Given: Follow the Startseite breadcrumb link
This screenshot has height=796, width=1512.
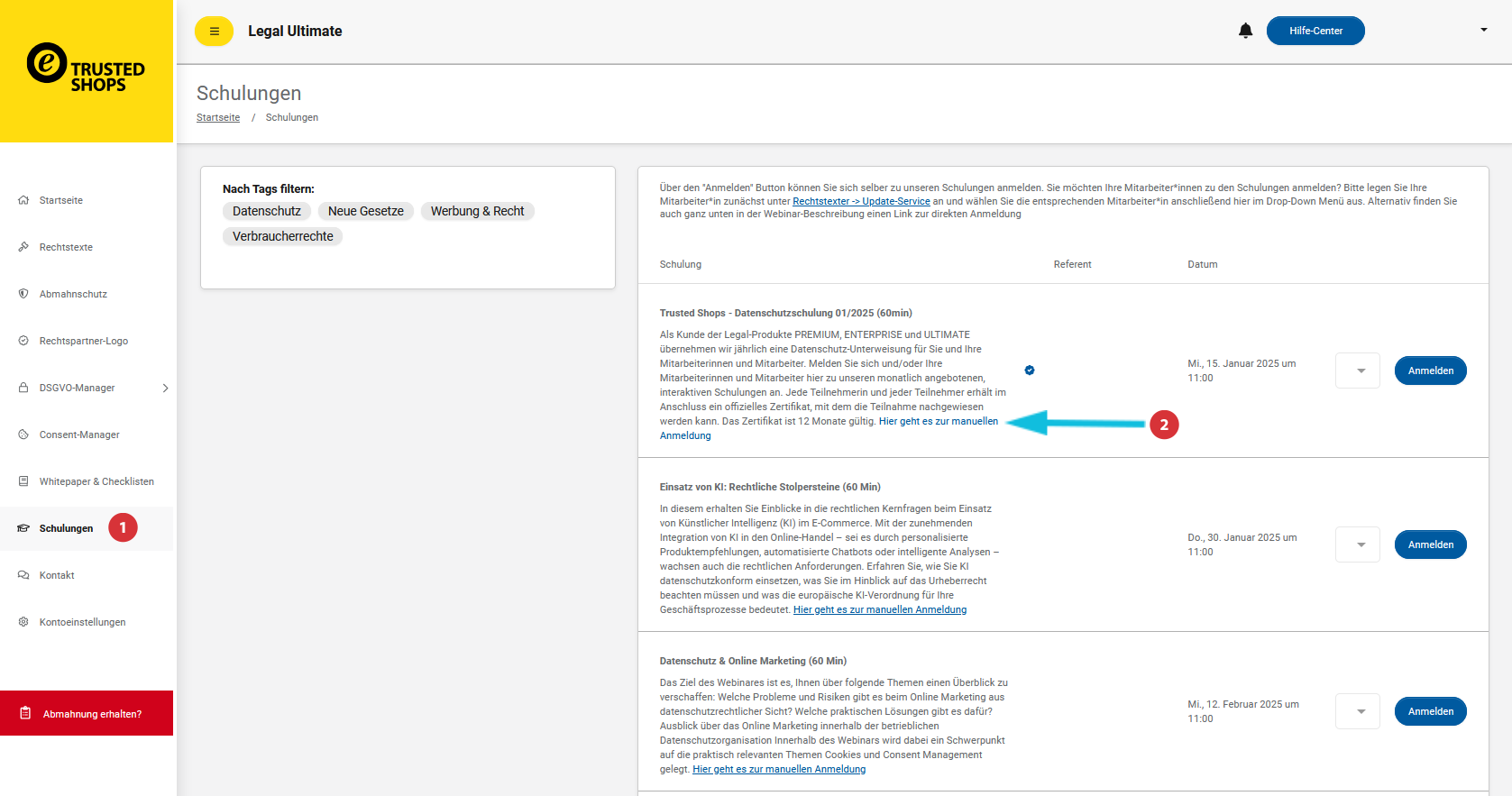Looking at the screenshot, I should tap(218, 117).
